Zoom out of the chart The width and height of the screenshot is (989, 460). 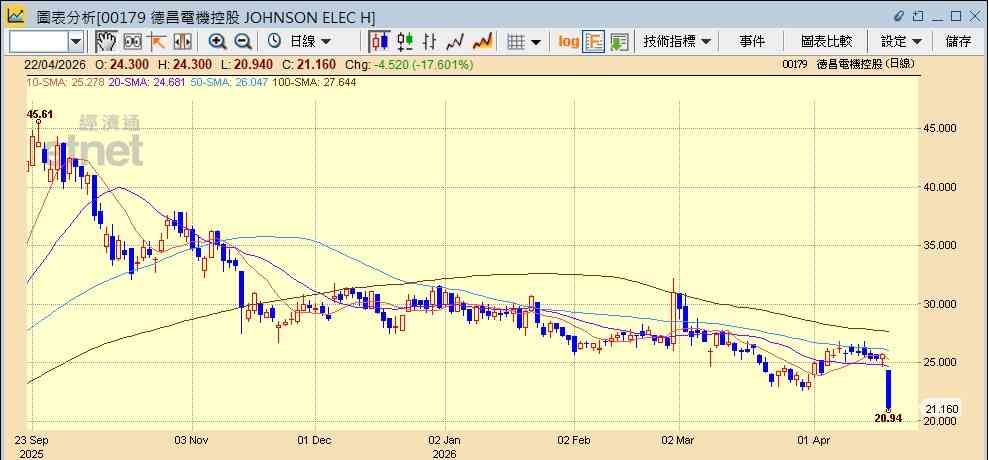(243, 42)
